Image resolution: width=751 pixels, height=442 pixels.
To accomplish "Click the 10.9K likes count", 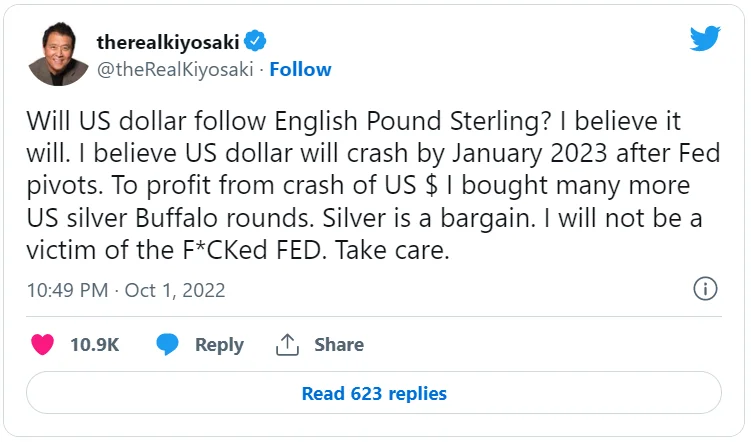I will 94,344.
